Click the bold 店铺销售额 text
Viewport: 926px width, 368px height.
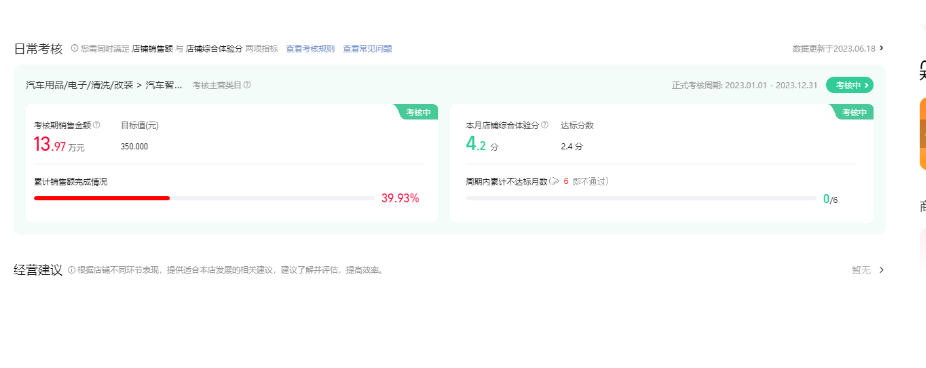click(x=152, y=48)
